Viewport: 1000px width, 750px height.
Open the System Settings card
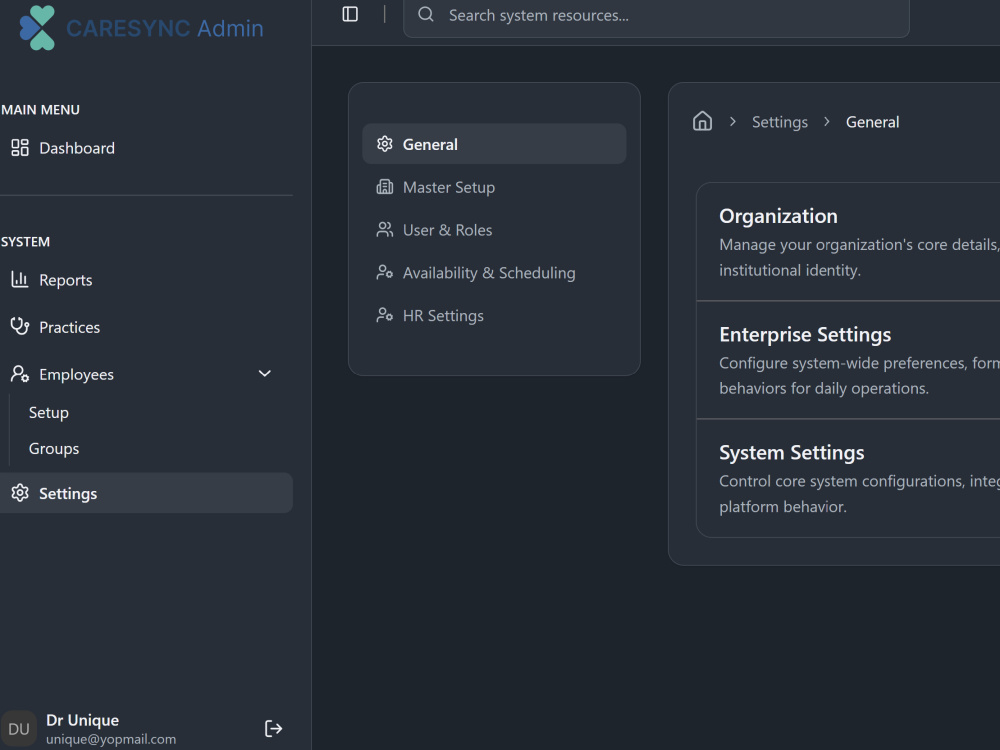pyautogui.click(x=848, y=478)
